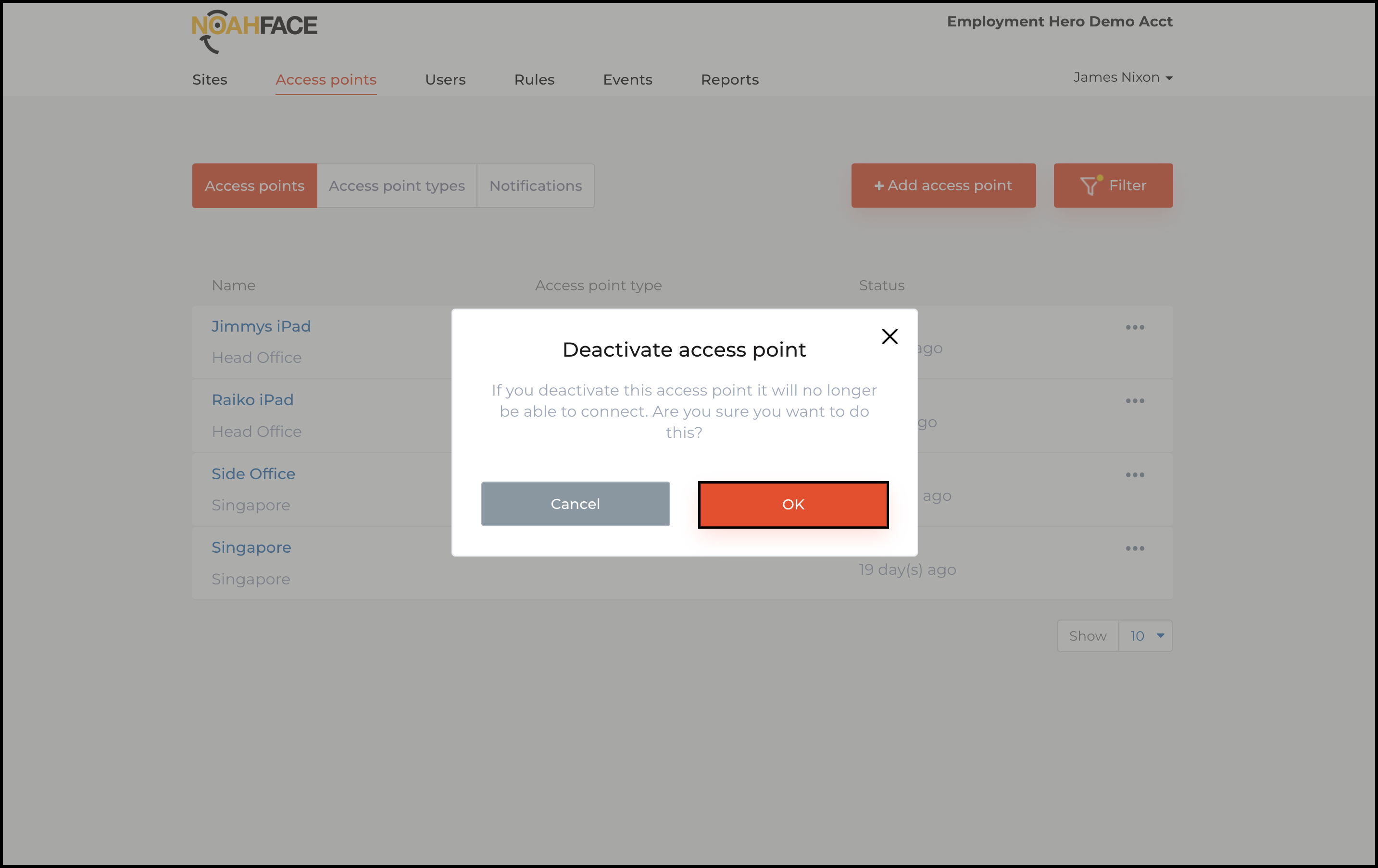Cancel the deactivate access point dialog
The height and width of the screenshot is (868, 1378).
575,504
